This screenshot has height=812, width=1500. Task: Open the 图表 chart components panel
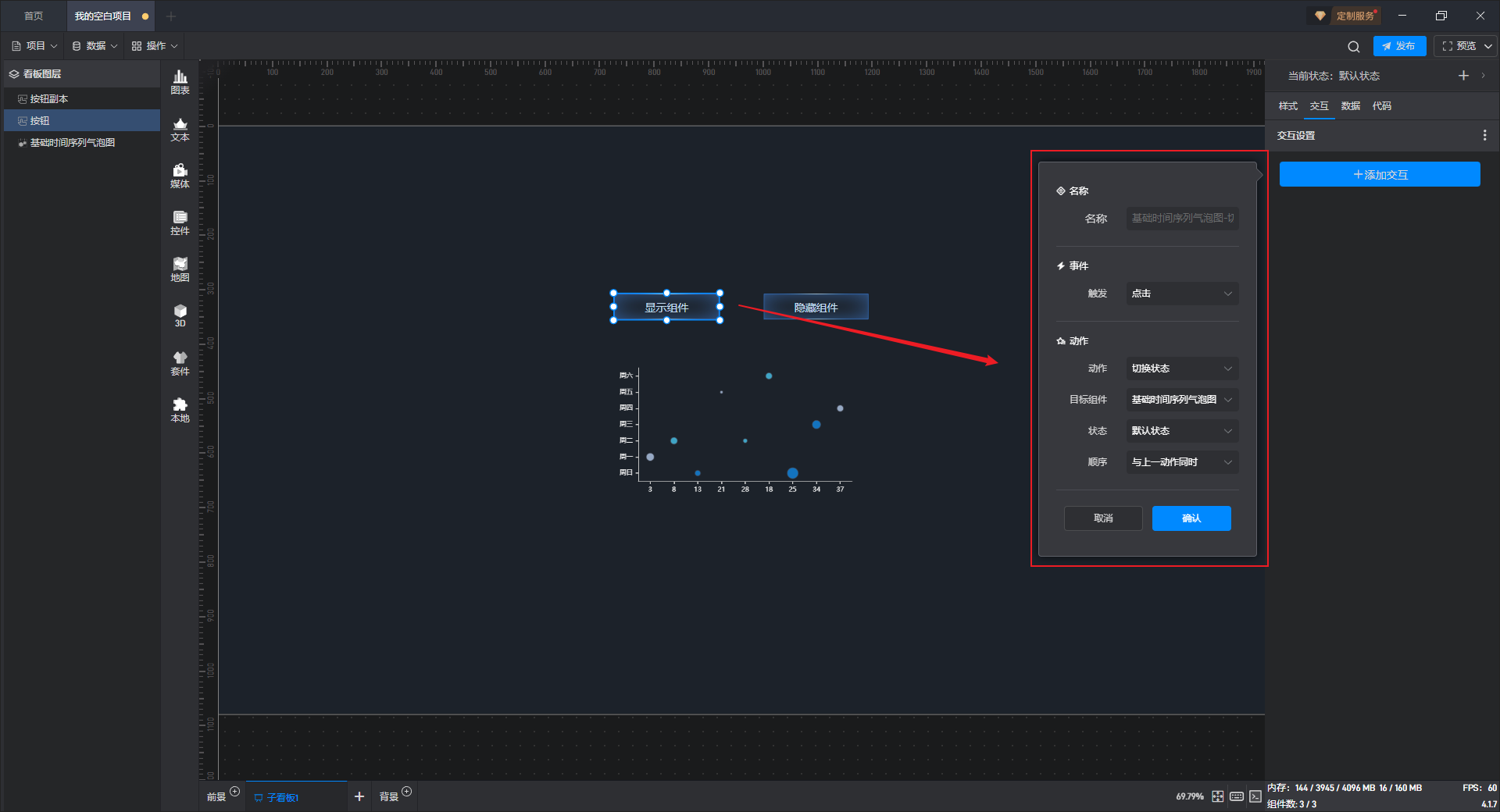(x=180, y=82)
